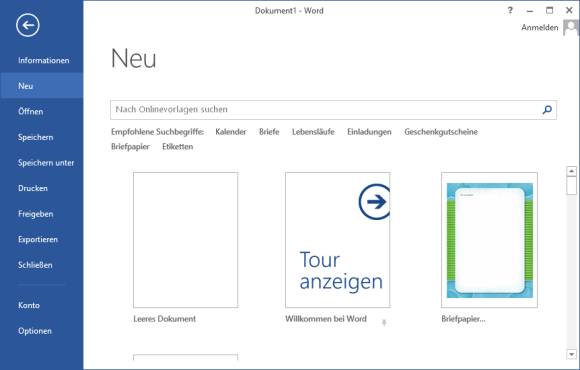Maximize the Word window

click(x=550, y=10)
